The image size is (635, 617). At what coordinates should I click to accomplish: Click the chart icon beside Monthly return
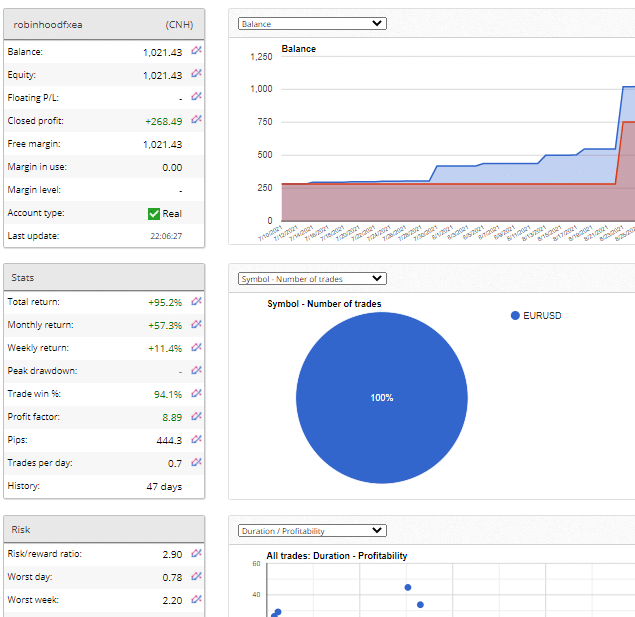point(197,324)
